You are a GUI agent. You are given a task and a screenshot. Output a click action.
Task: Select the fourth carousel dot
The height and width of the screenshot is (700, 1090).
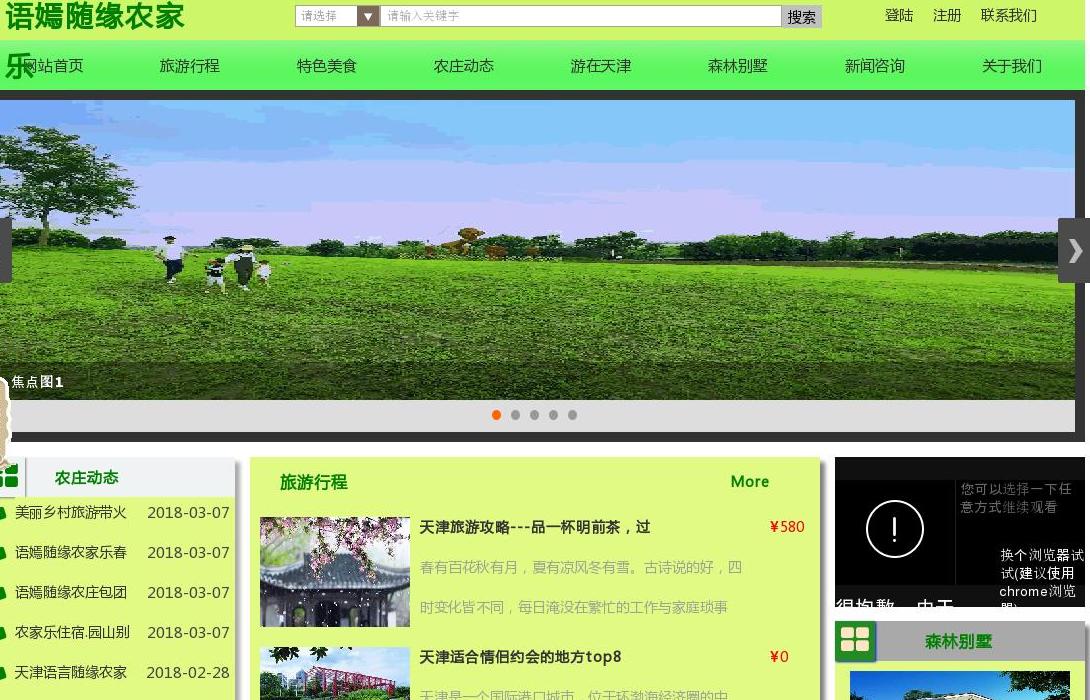pyautogui.click(x=553, y=415)
